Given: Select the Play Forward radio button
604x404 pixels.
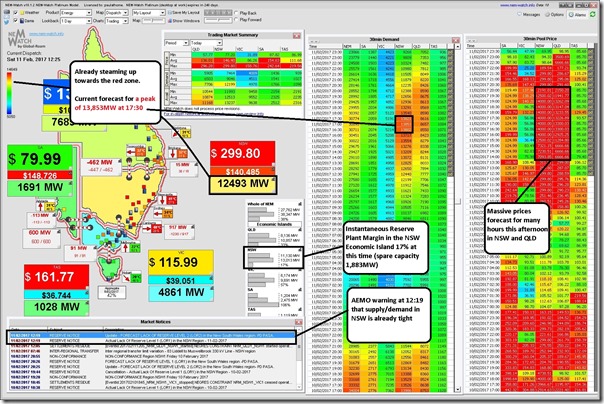Looking at the screenshot, I should [x=237, y=20].
